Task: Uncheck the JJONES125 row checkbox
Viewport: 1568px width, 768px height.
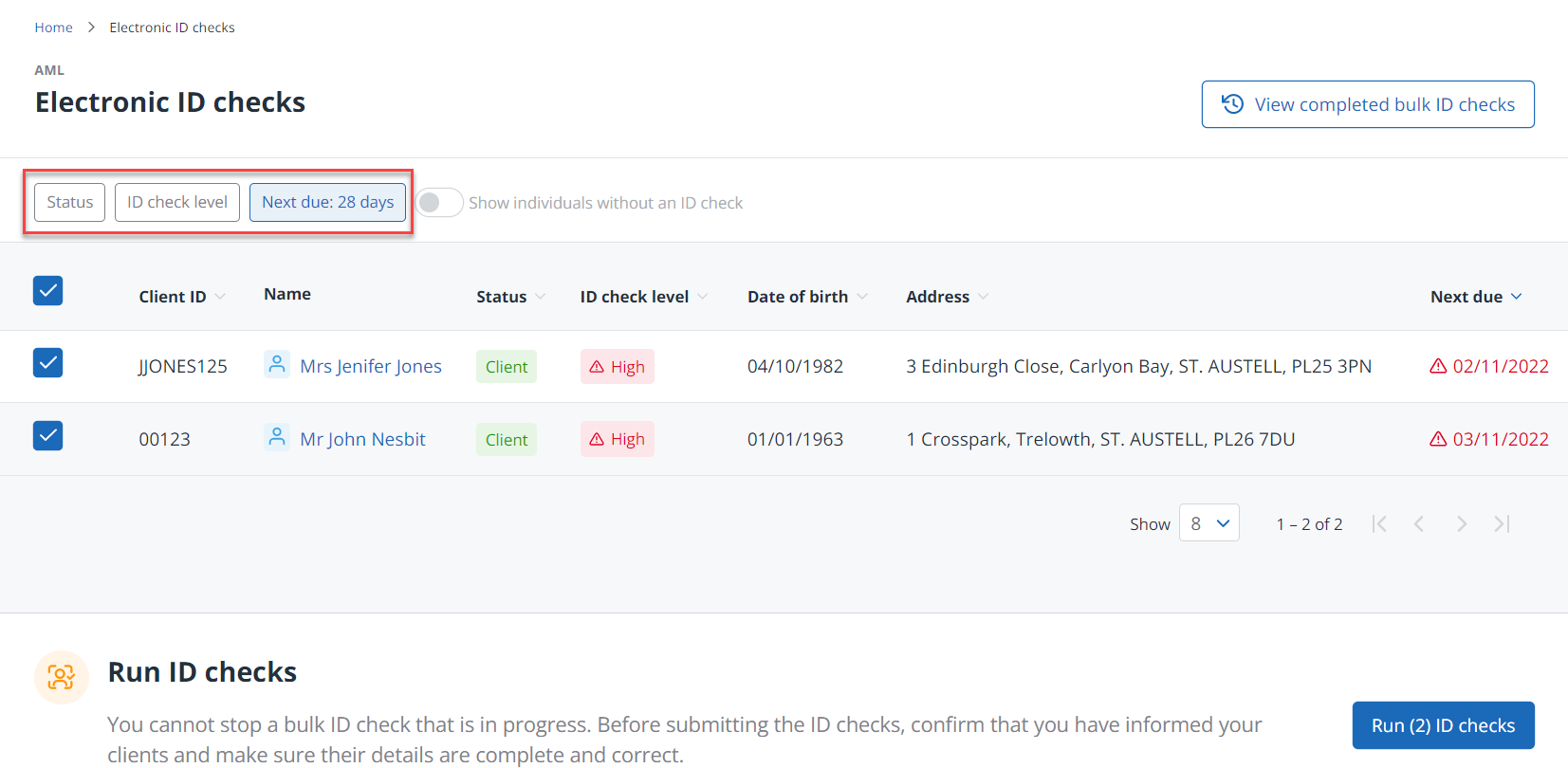Action: click(48, 363)
